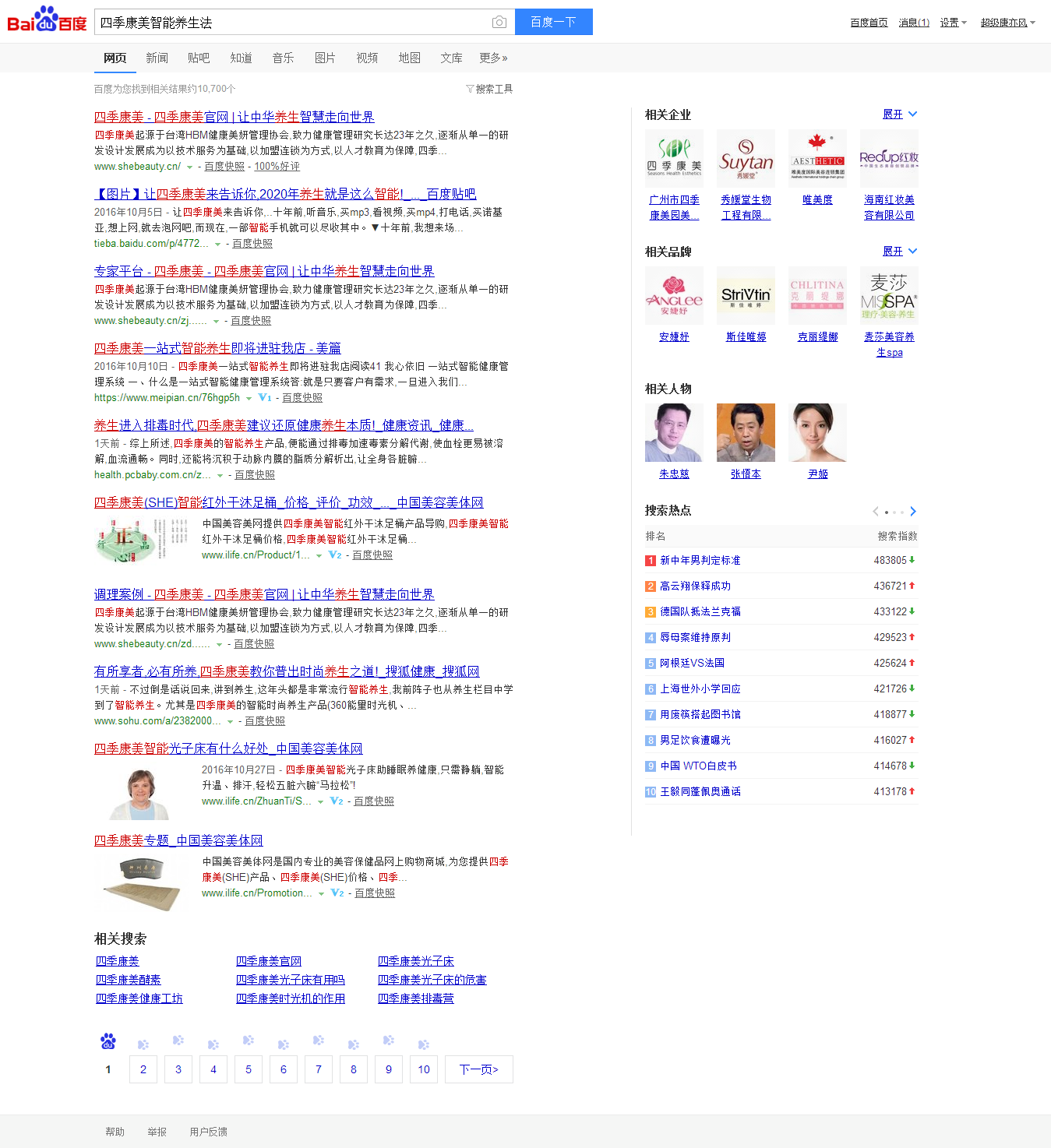Click V2 badge on 光子床 result

coord(337,801)
